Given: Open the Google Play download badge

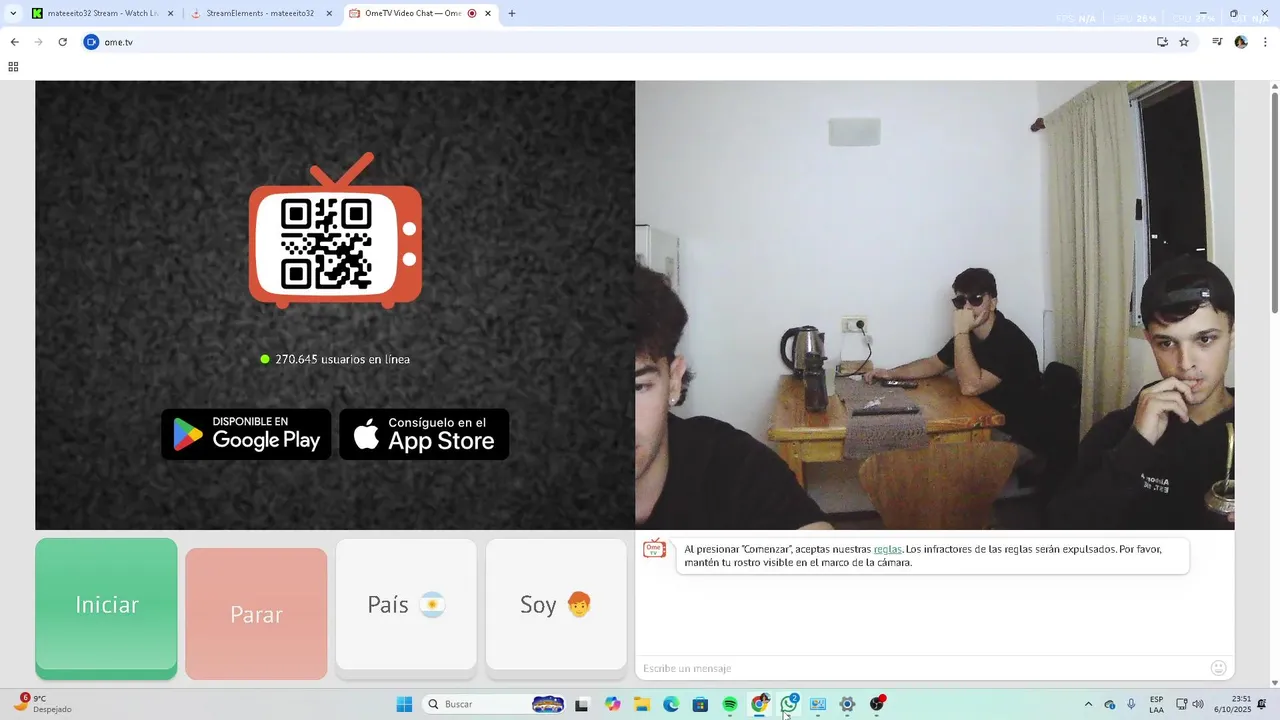Looking at the screenshot, I should point(246,434).
